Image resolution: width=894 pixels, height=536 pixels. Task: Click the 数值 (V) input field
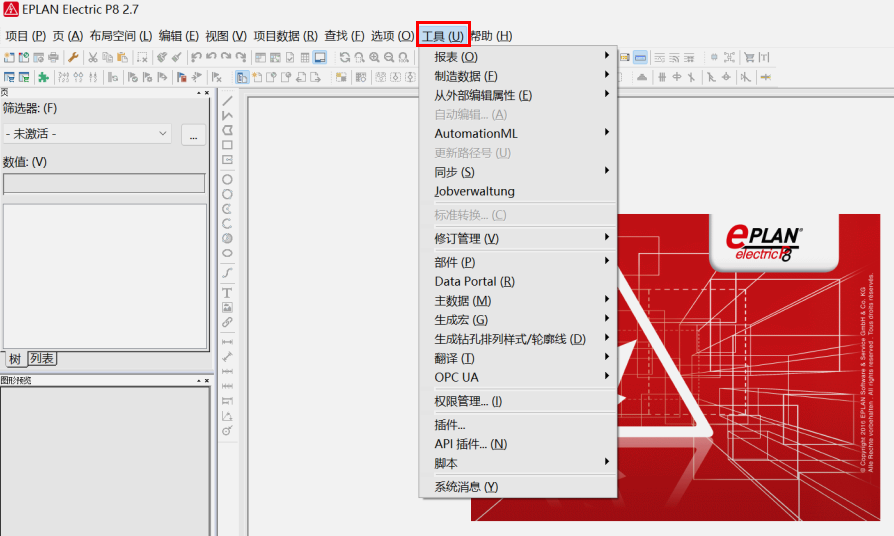coord(104,183)
